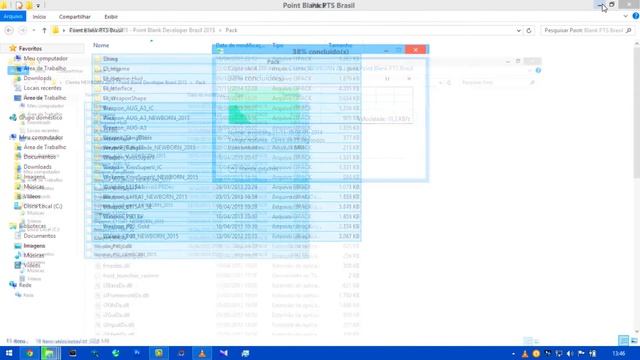Close the copy progress dialog
Viewport: 640px width, 360px height.
(x=416, y=49)
